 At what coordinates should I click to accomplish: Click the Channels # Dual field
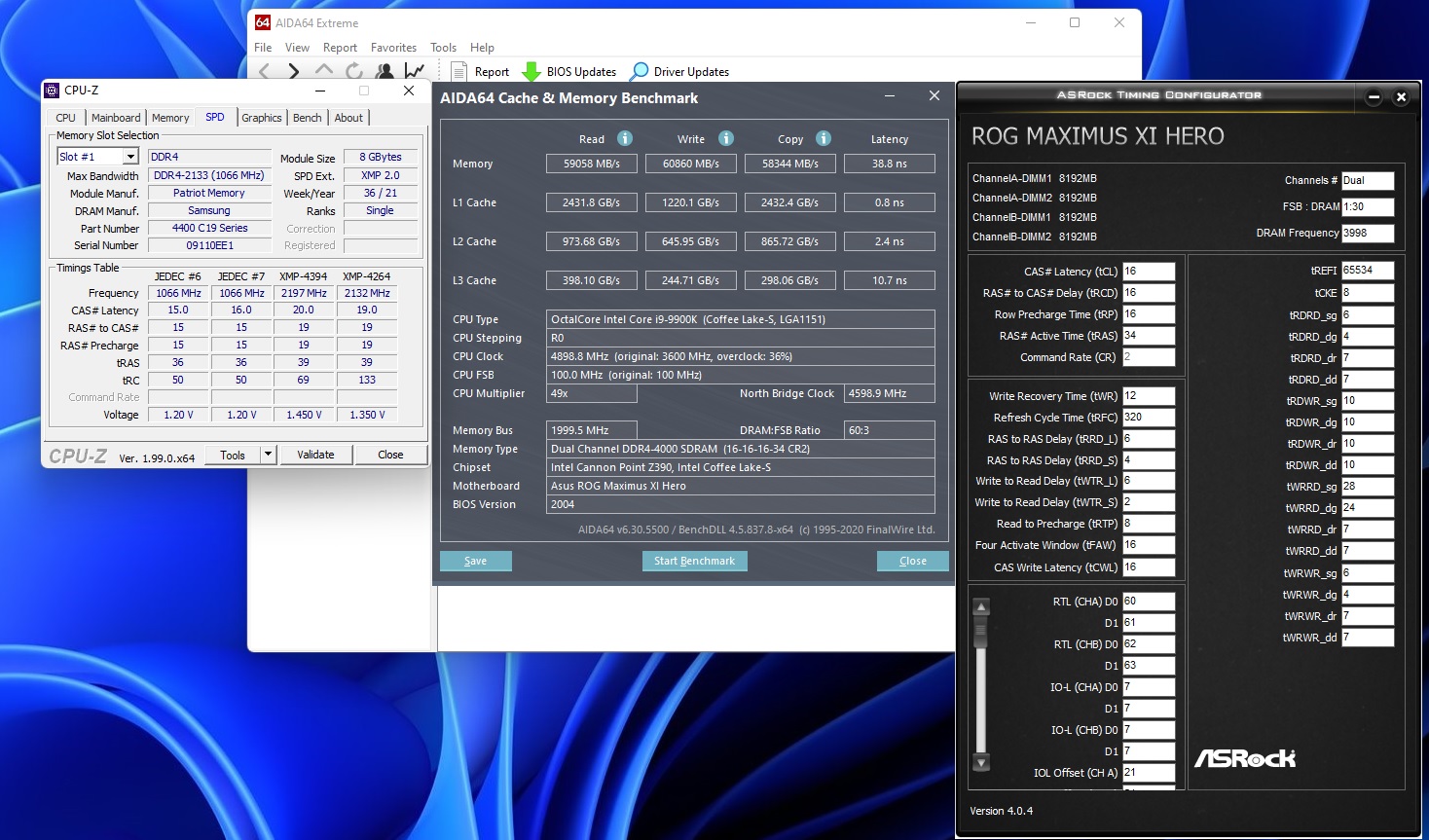pyautogui.click(x=1368, y=181)
